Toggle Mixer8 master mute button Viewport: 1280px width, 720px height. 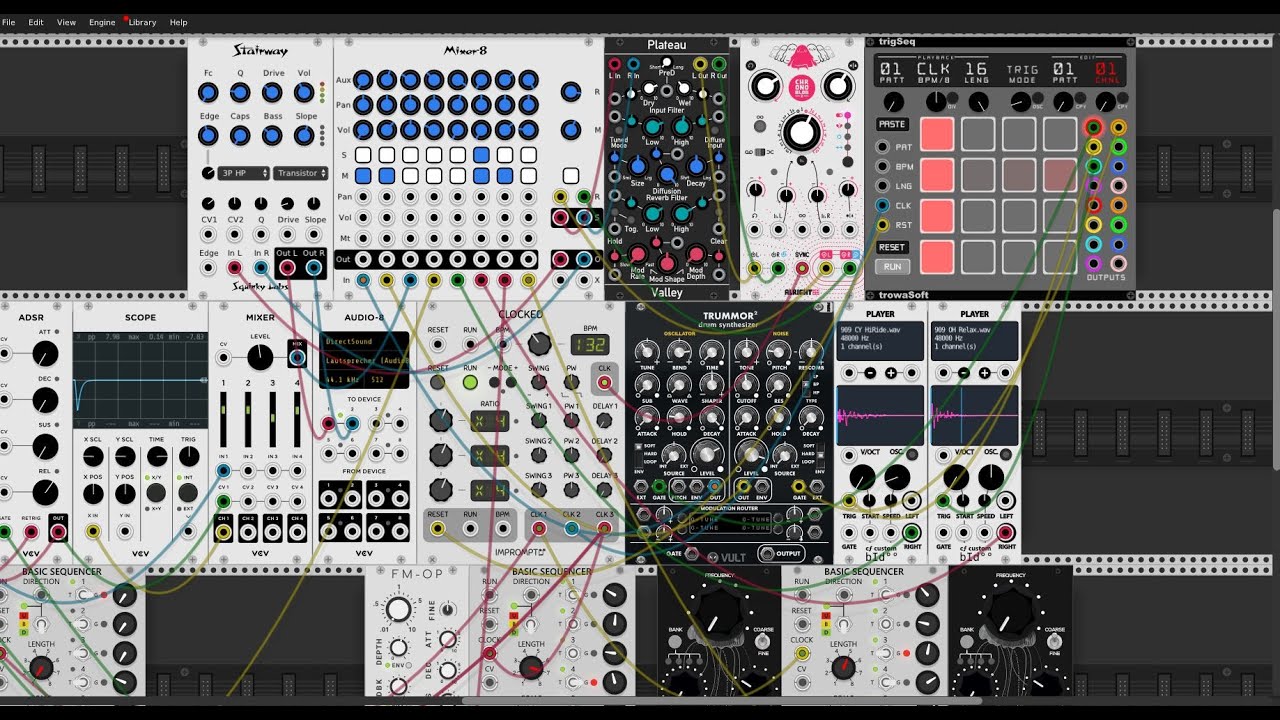click(570, 176)
